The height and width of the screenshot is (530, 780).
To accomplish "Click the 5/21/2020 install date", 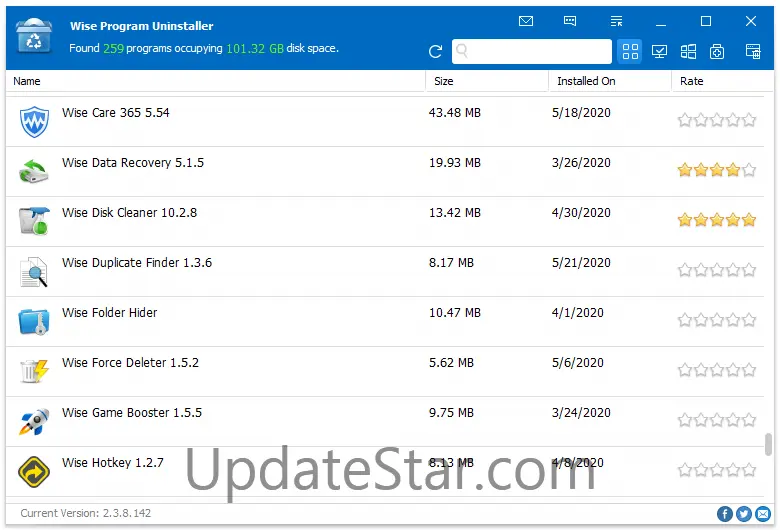I will [x=581, y=263].
